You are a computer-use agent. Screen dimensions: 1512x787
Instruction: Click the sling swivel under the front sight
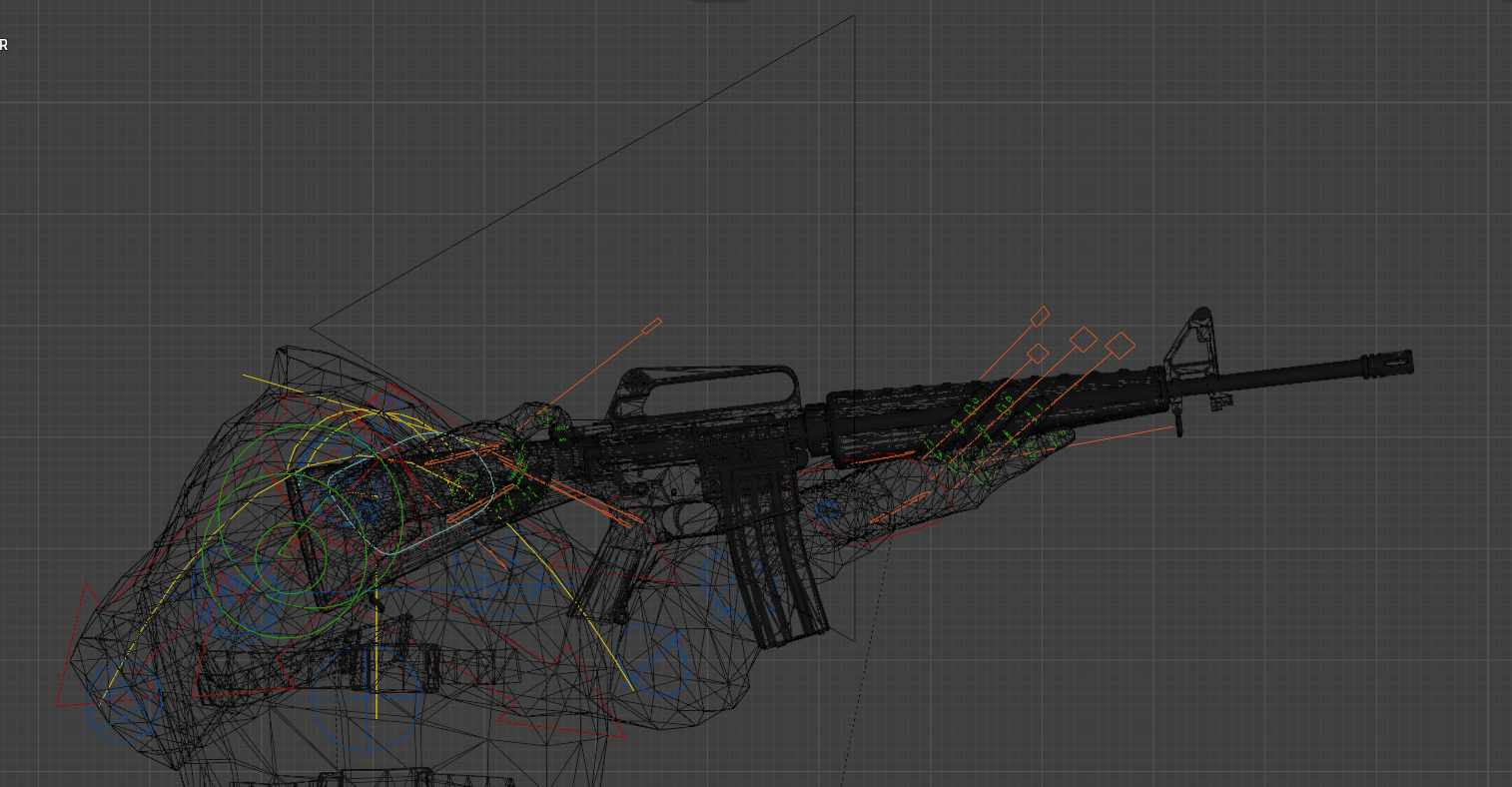pos(1179,421)
